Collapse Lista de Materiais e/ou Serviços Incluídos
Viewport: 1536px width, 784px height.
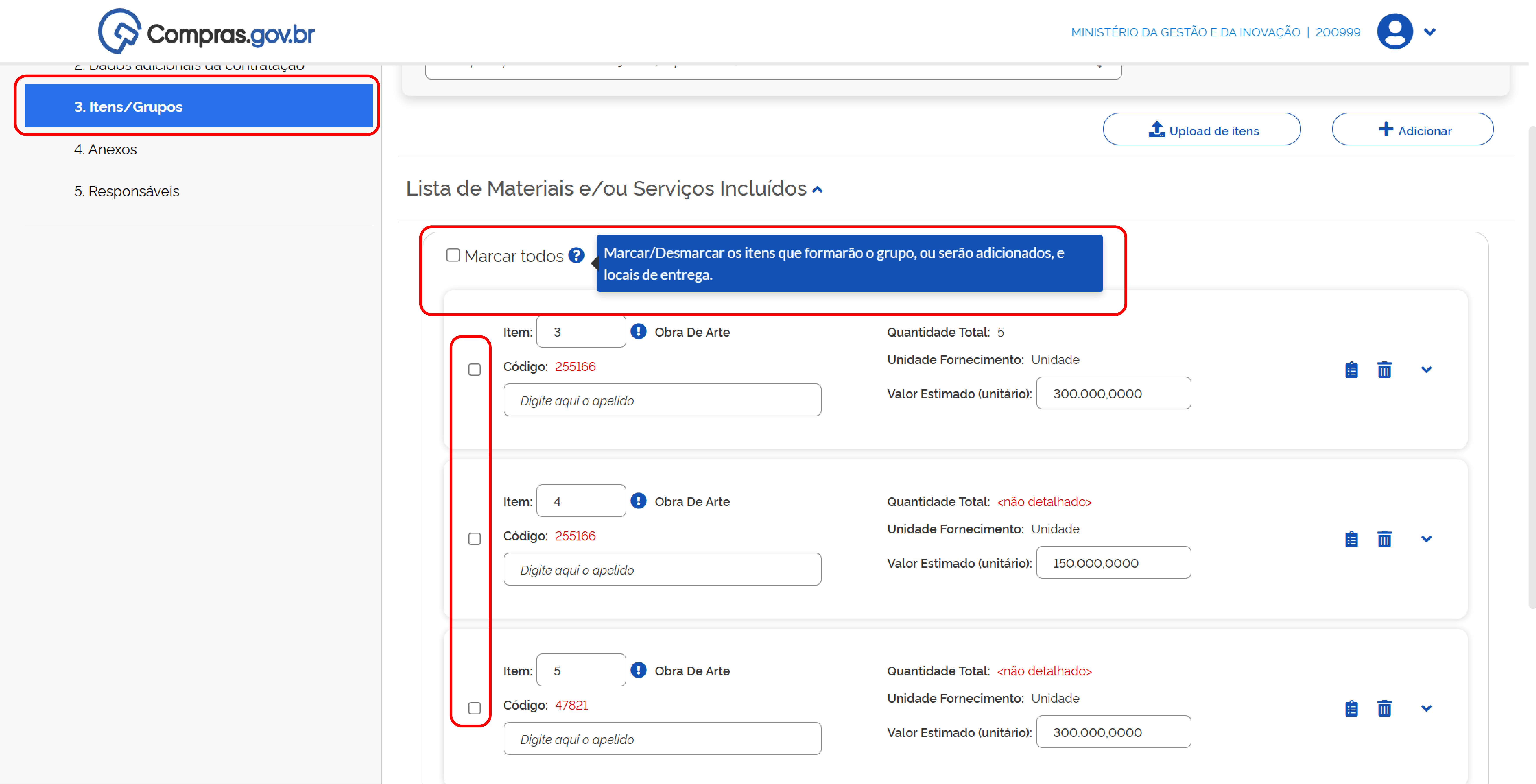tap(817, 190)
